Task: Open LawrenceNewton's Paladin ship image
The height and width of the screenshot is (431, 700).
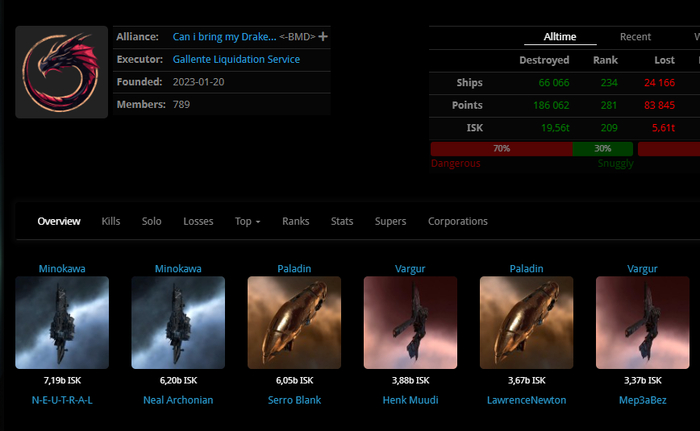Action: 526,323
